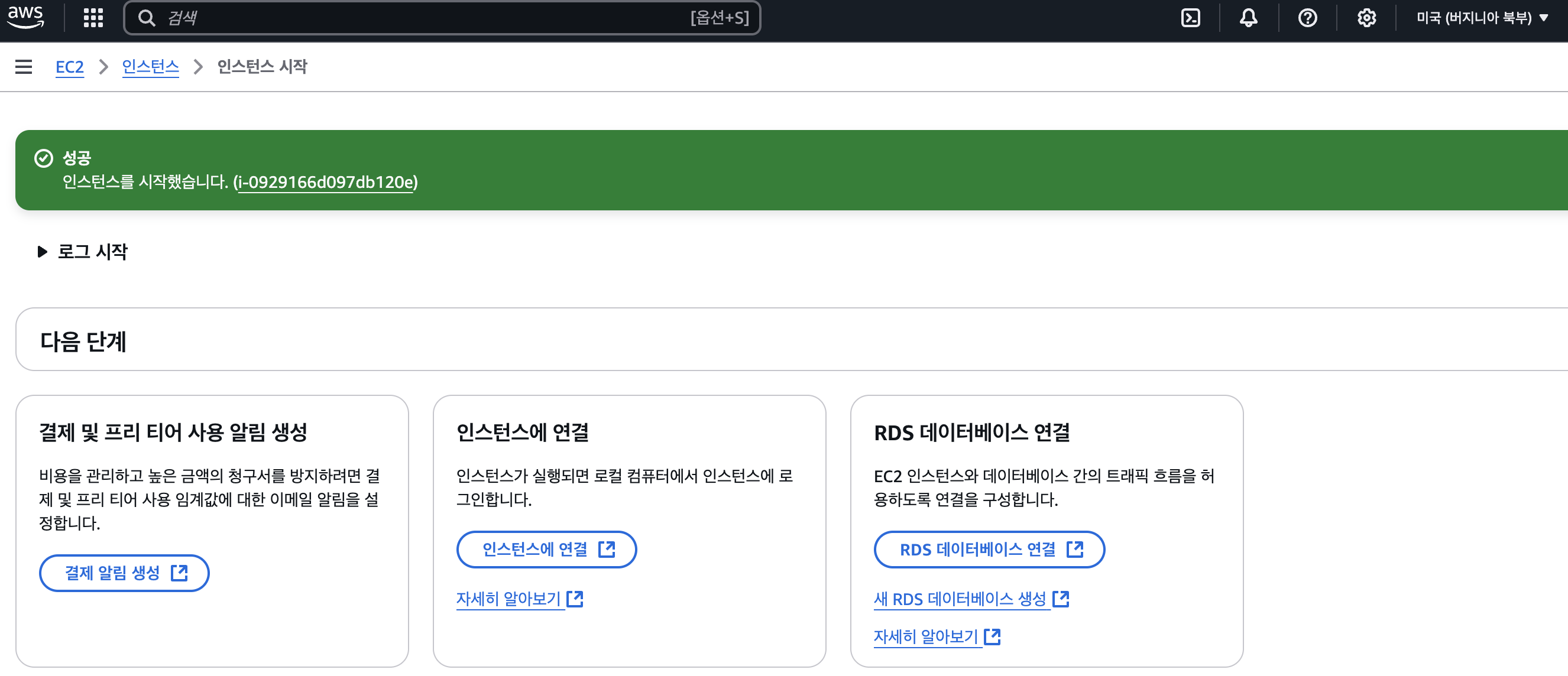Viewport: 1568px width, 676px height.
Task: Go to the 인스턴스 breadcrumb link
Action: point(150,66)
